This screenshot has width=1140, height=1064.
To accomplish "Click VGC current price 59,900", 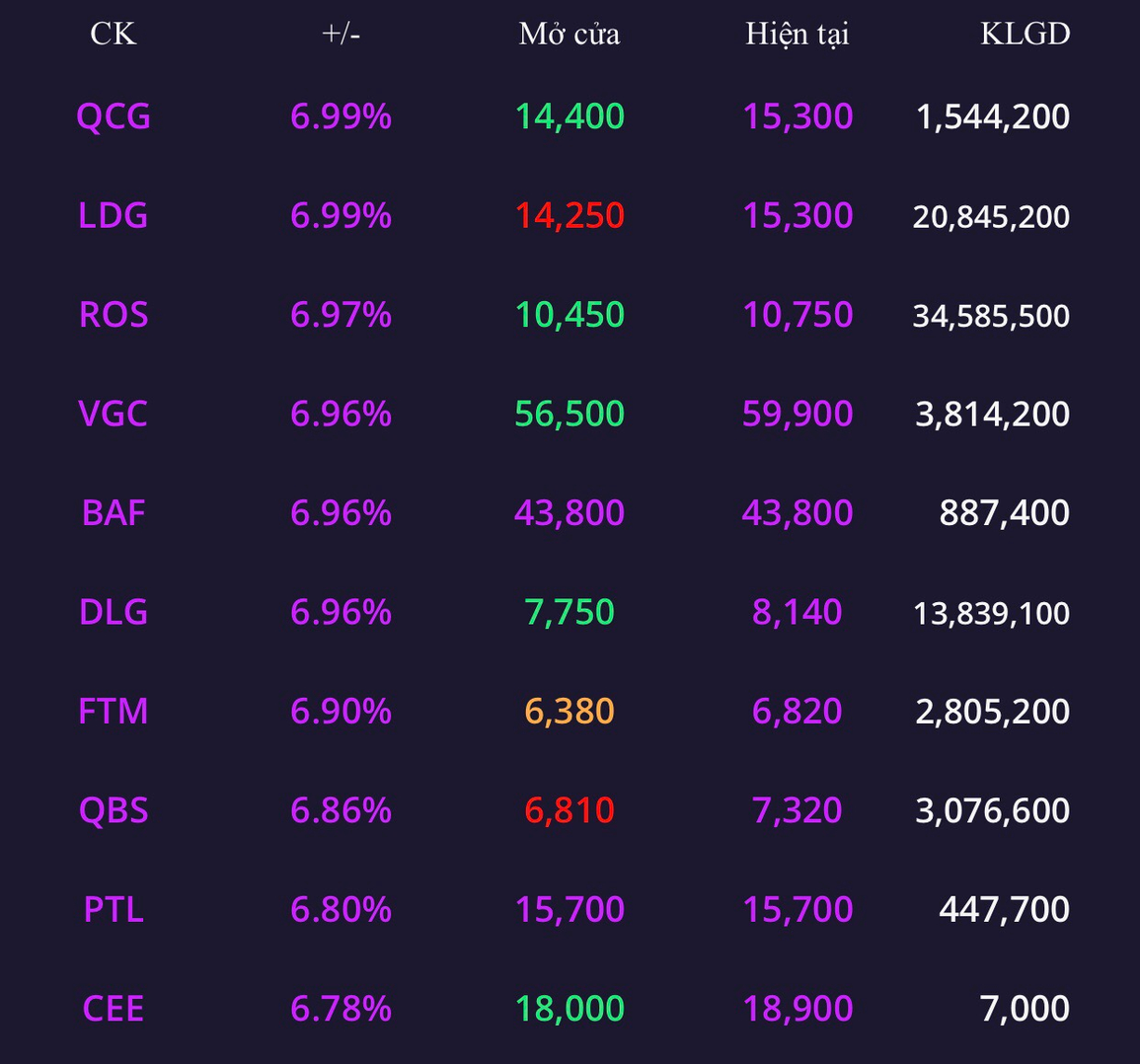I will 798,414.
